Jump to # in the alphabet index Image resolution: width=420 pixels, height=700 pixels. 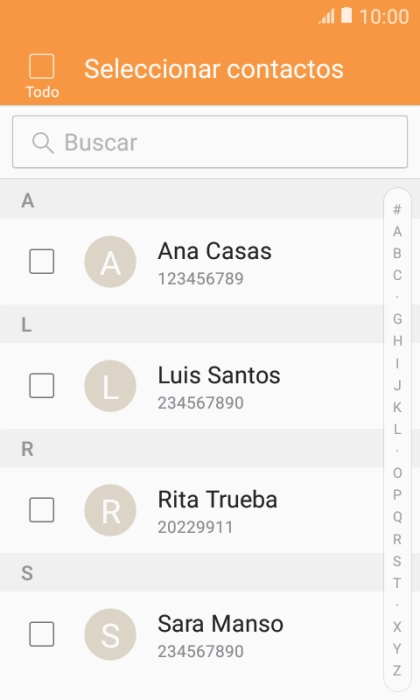coord(397,209)
